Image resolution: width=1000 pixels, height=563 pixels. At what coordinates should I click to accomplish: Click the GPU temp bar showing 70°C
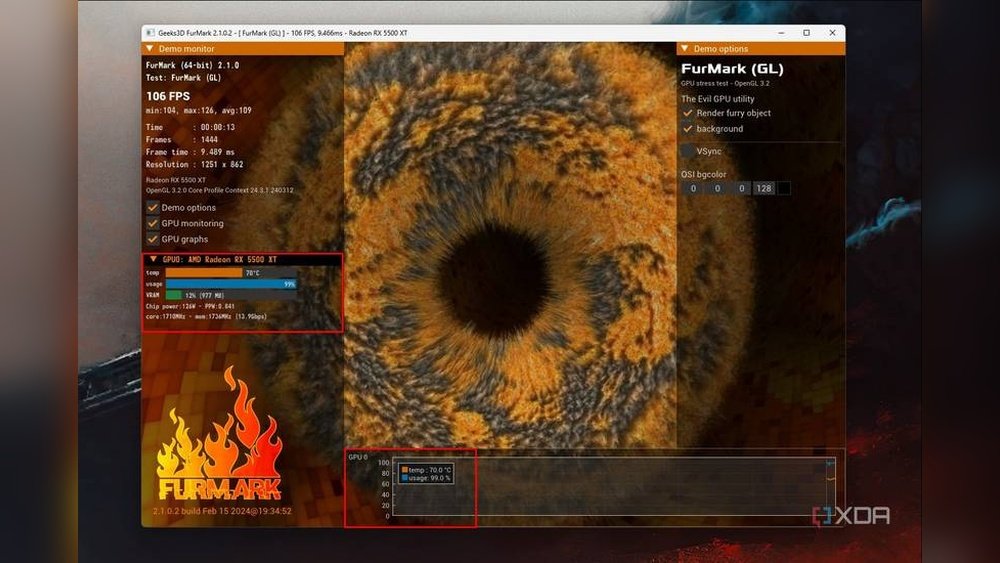[204, 272]
